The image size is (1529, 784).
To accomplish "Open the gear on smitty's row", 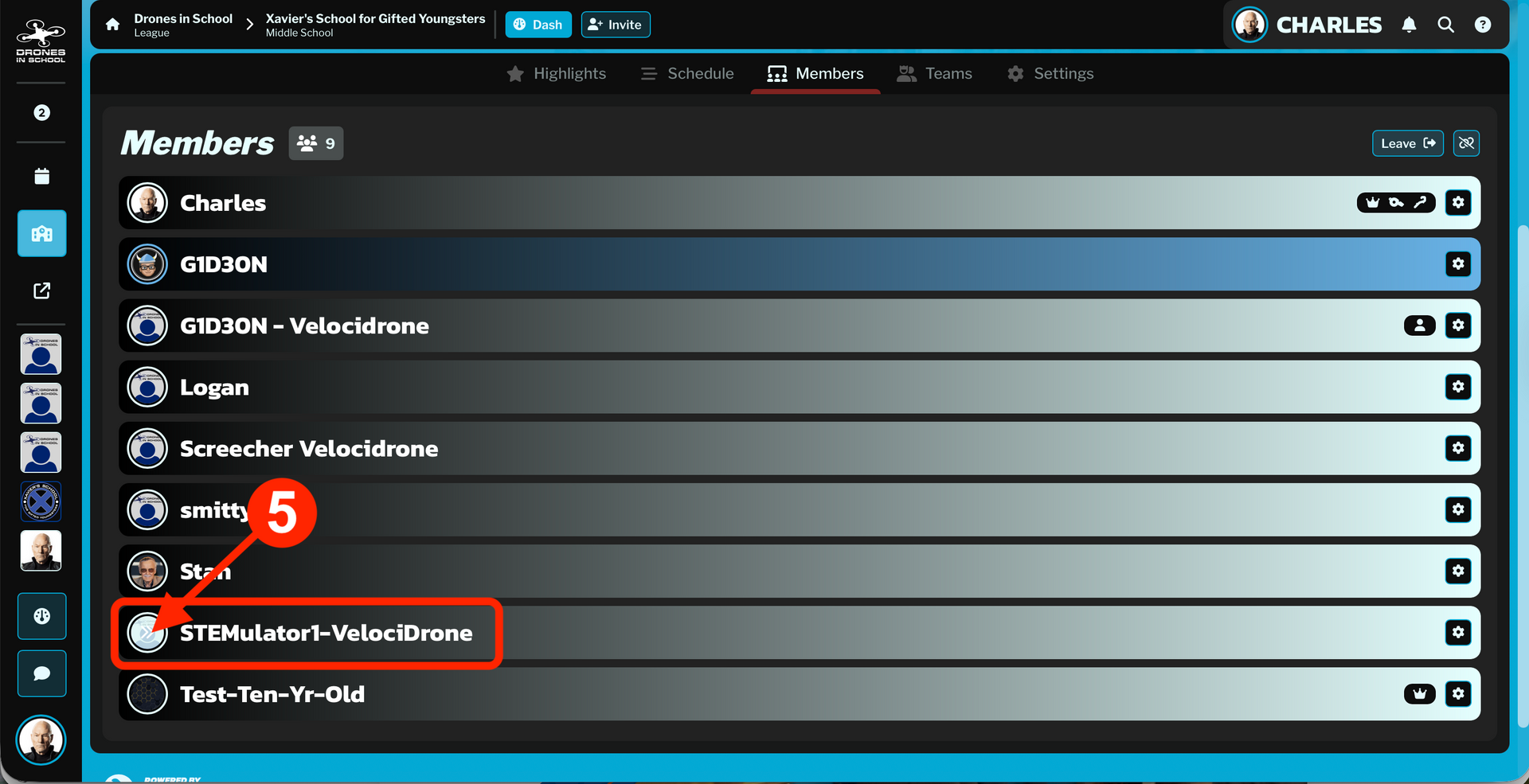I will point(1458,509).
